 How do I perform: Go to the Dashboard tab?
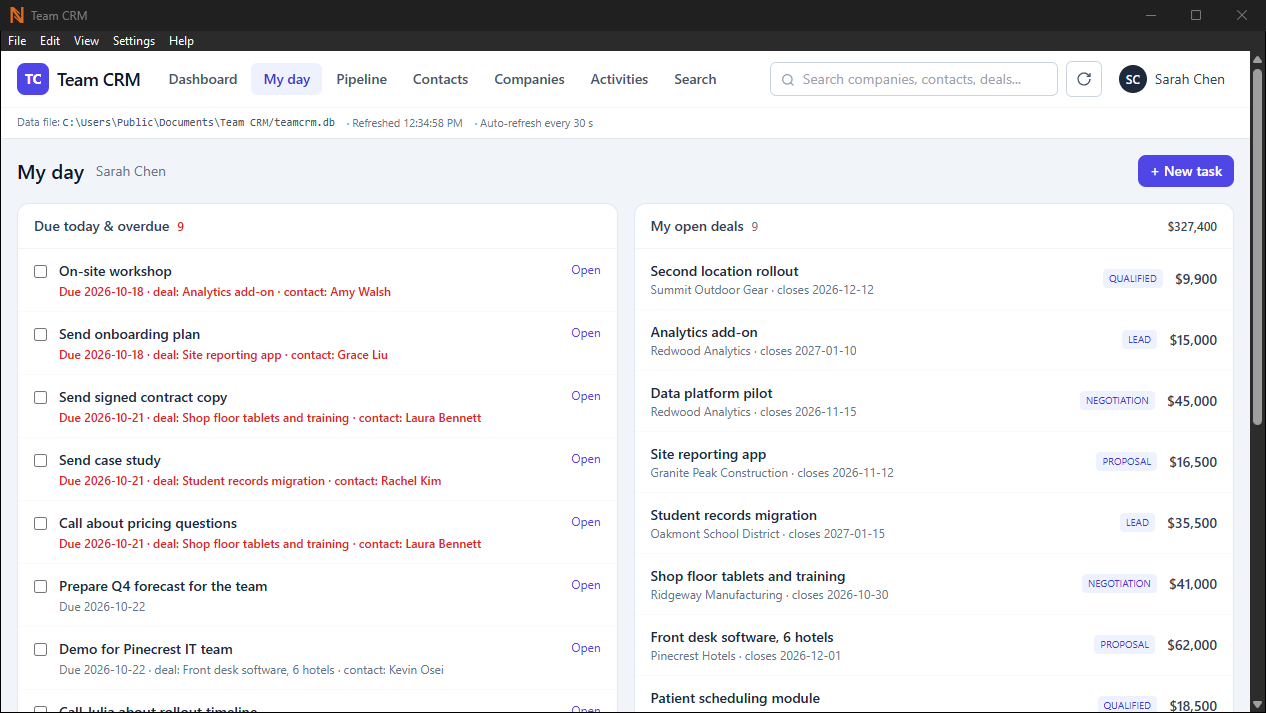(x=203, y=79)
